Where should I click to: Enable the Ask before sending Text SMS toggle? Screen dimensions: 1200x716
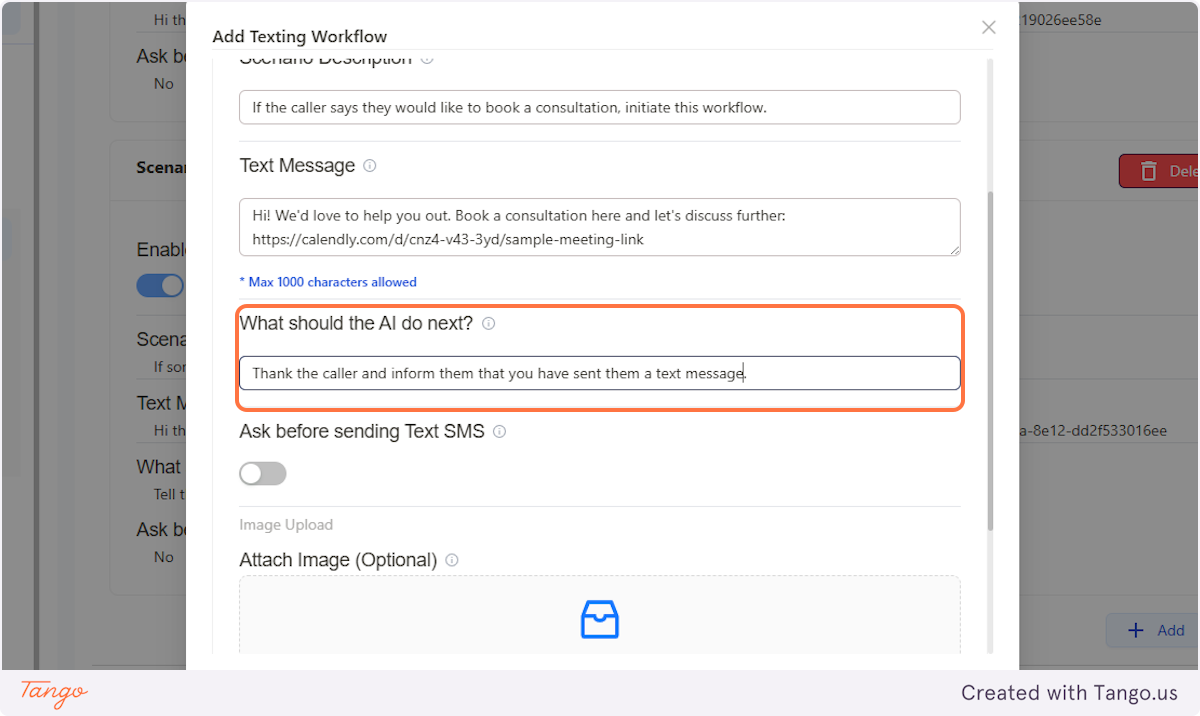[262, 473]
